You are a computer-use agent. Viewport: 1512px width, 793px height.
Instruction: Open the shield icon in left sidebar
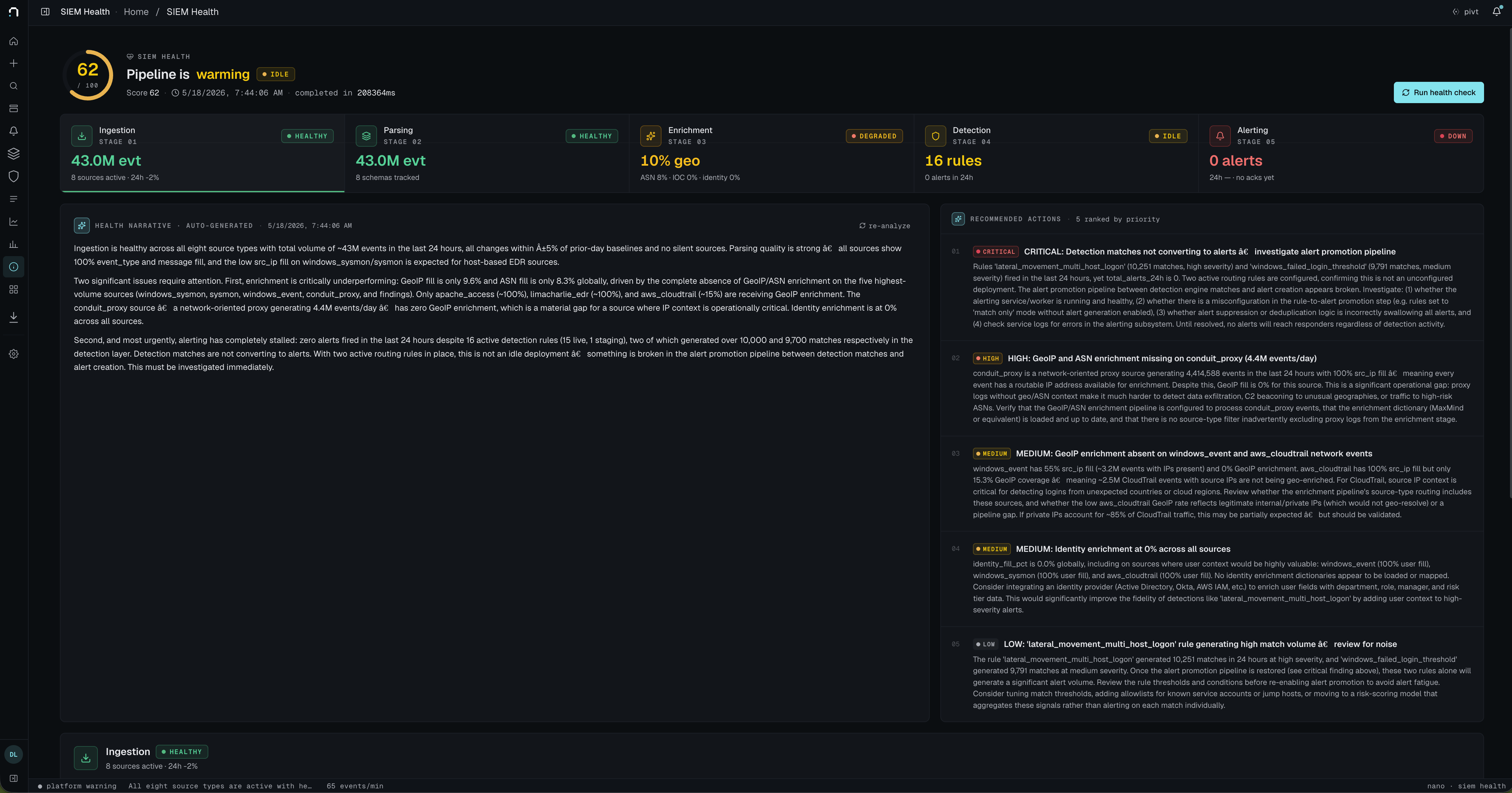[x=14, y=176]
